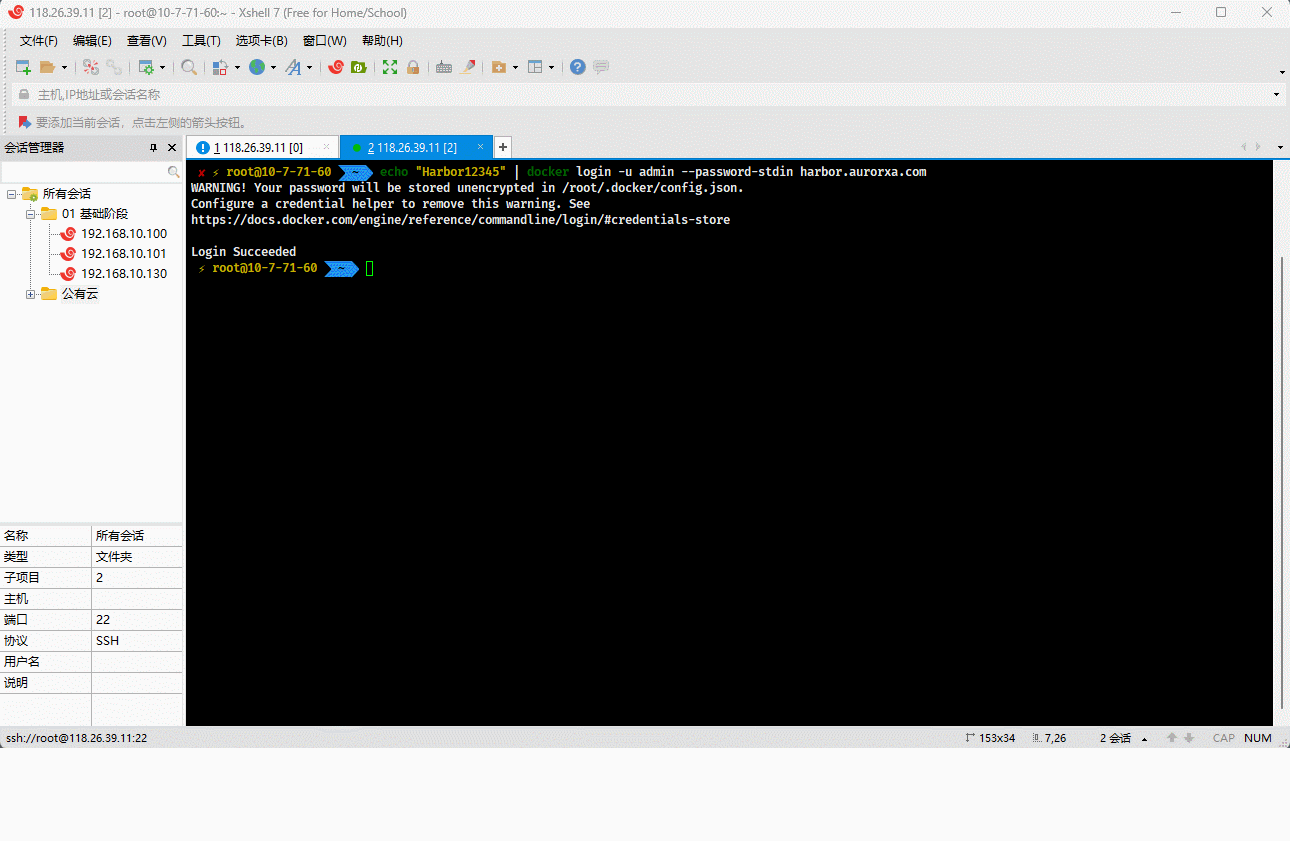The width and height of the screenshot is (1290, 841).
Task: Open session 192.168.10.101
Action: tap(123, 254)
